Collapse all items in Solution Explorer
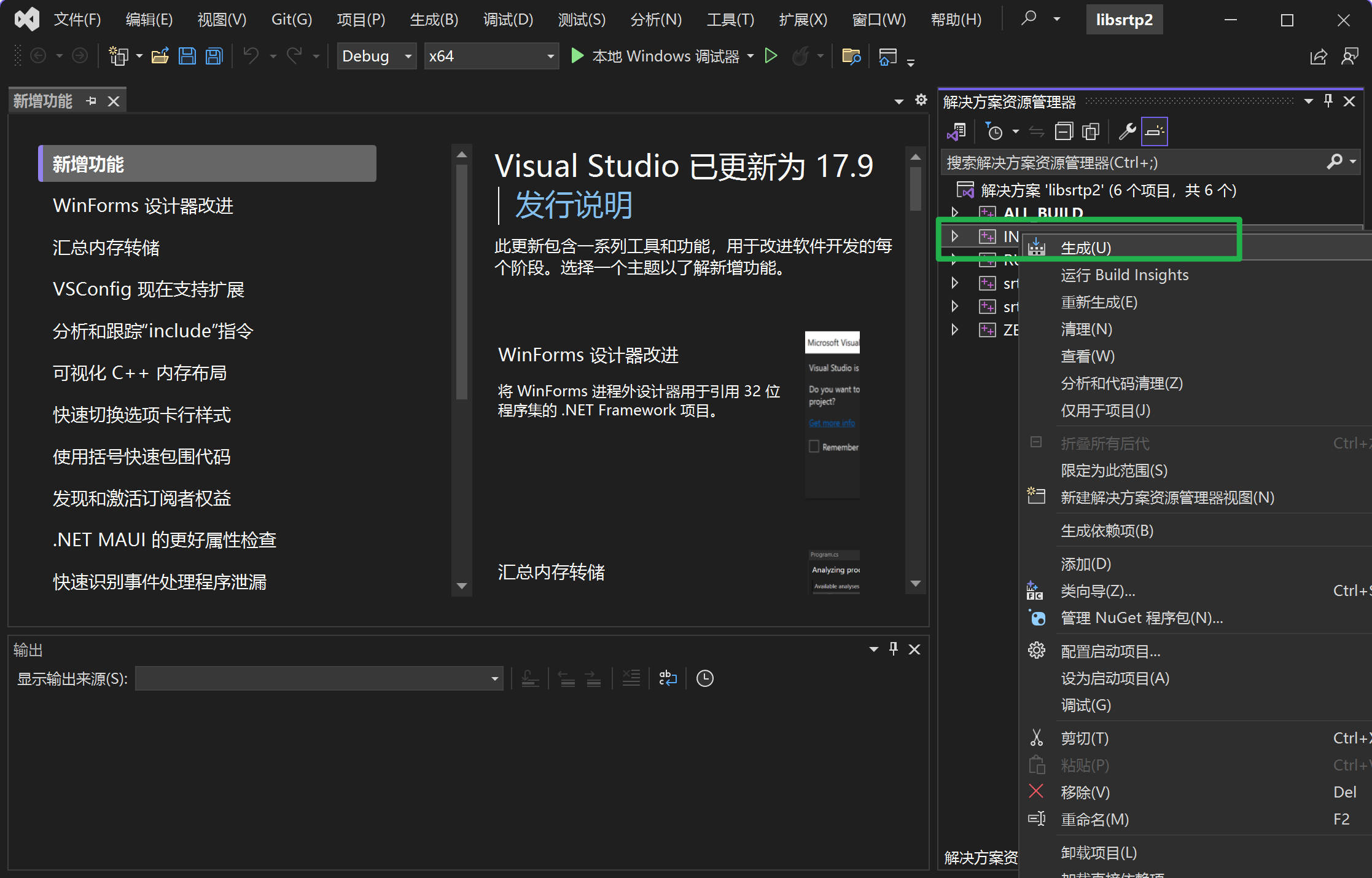The image size is (1372, 878). 1064,131
